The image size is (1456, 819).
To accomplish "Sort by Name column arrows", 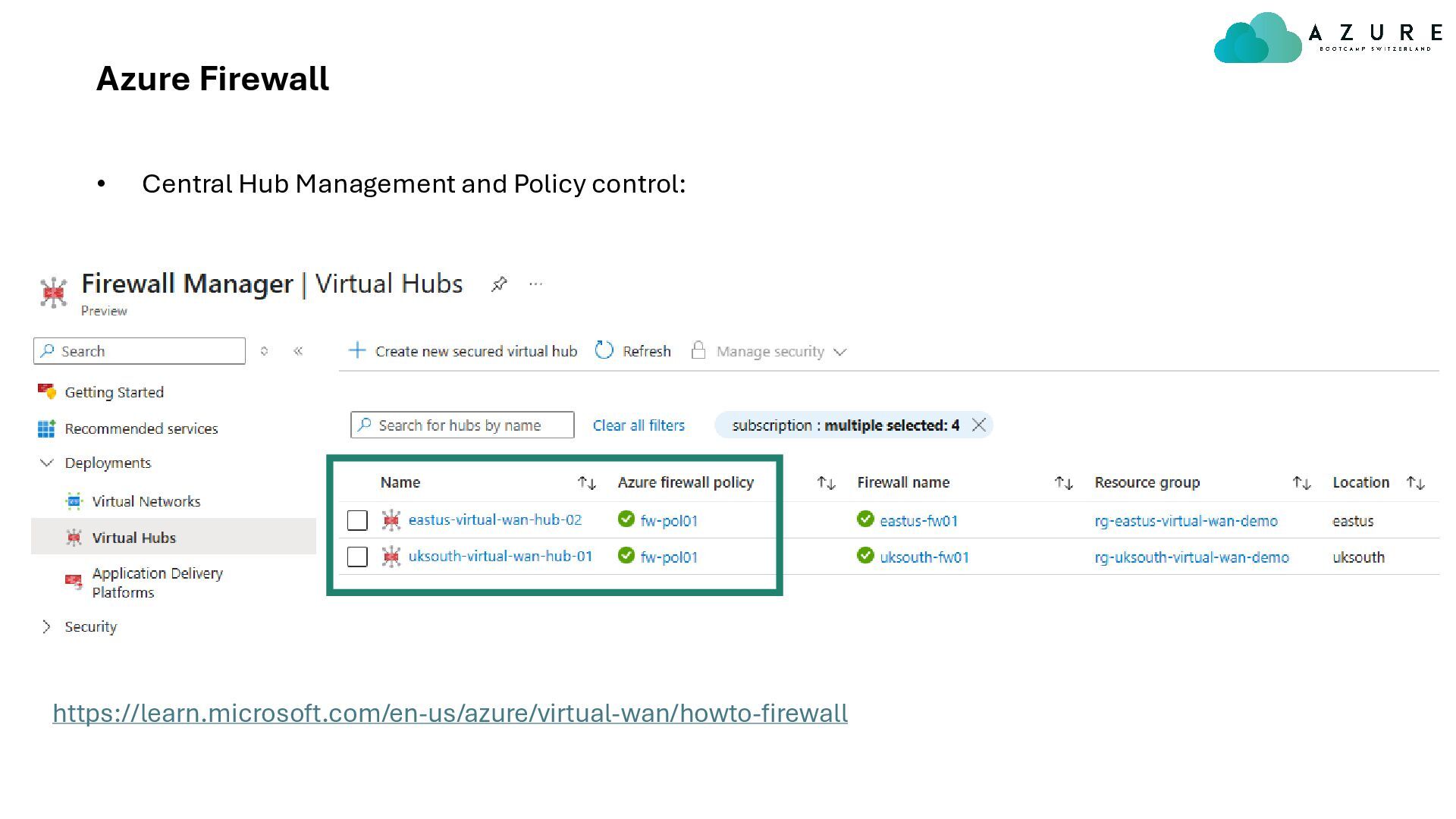I will tap(587, 483).
